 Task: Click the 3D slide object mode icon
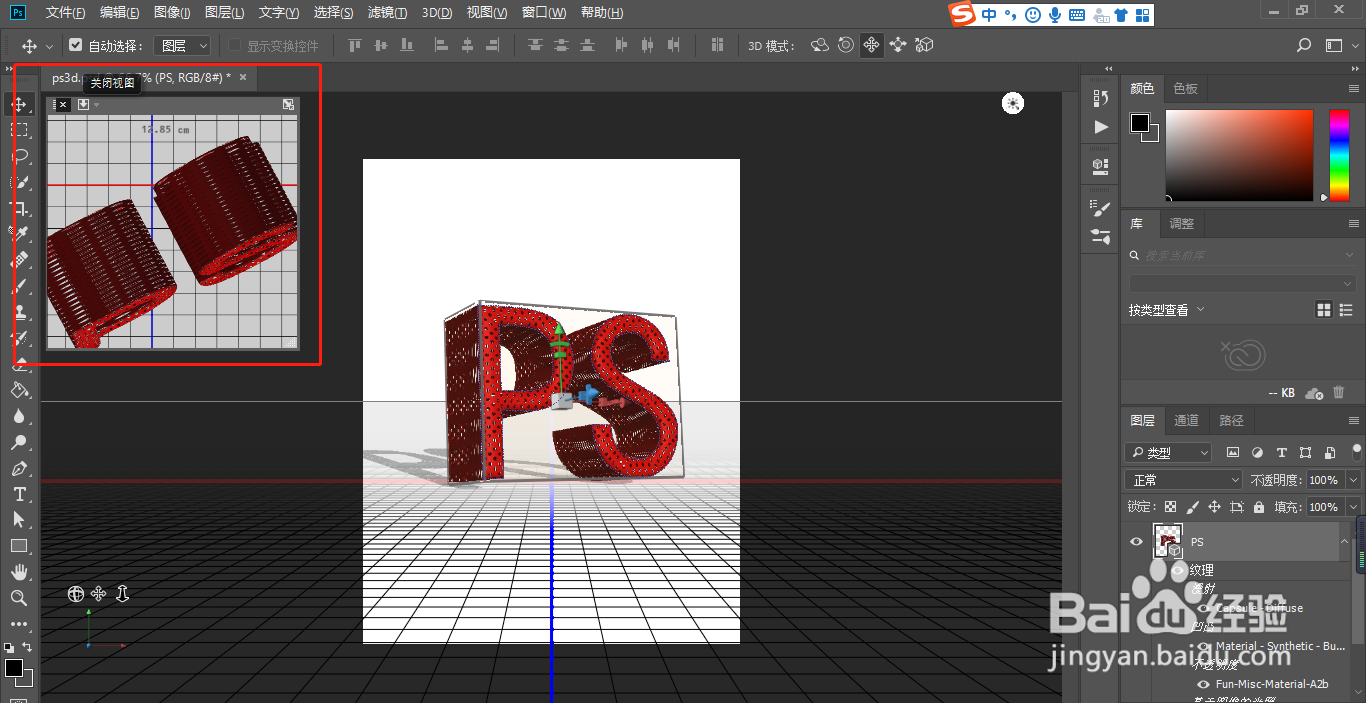coord(898,45)
